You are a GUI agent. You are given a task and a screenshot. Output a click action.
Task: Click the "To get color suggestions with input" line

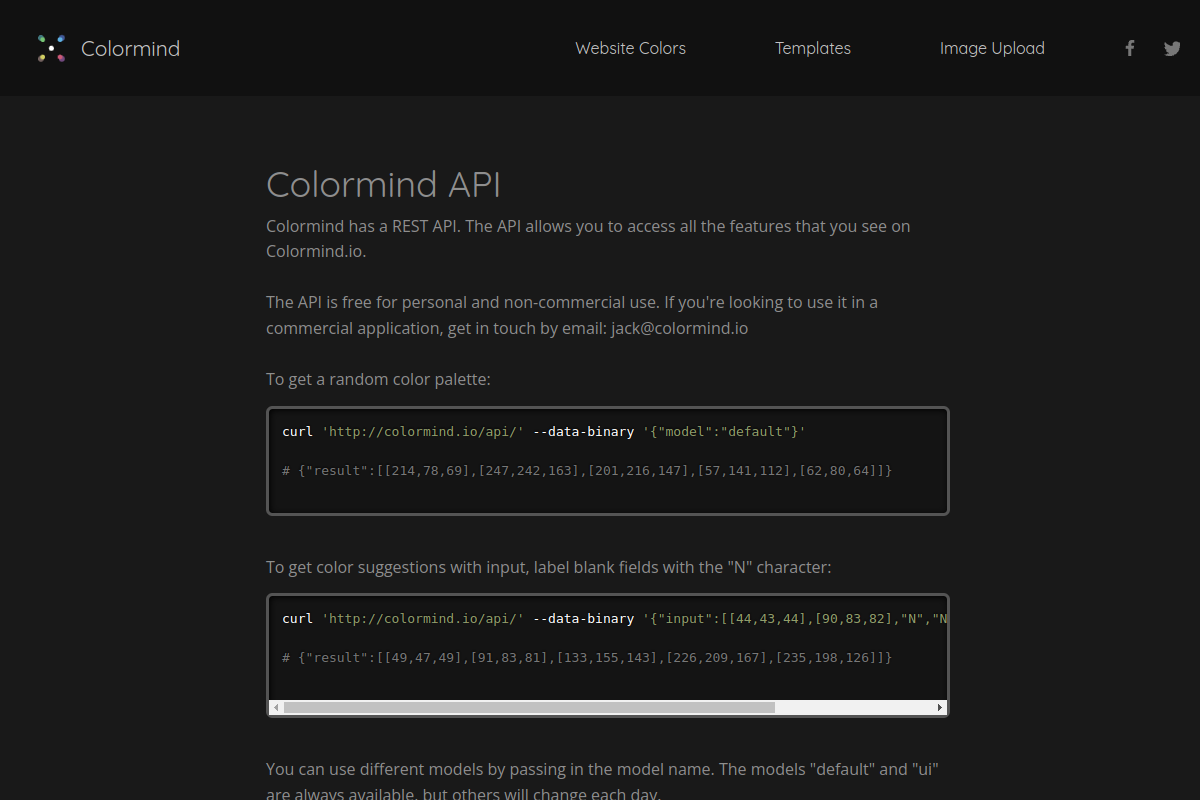click(x=548, y=567)
